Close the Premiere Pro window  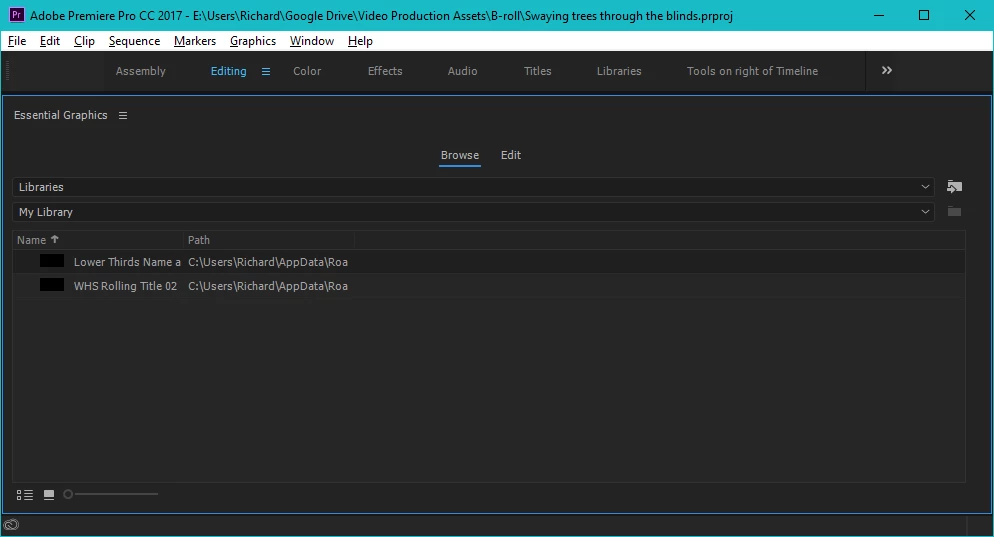click(x=969, y=15)
